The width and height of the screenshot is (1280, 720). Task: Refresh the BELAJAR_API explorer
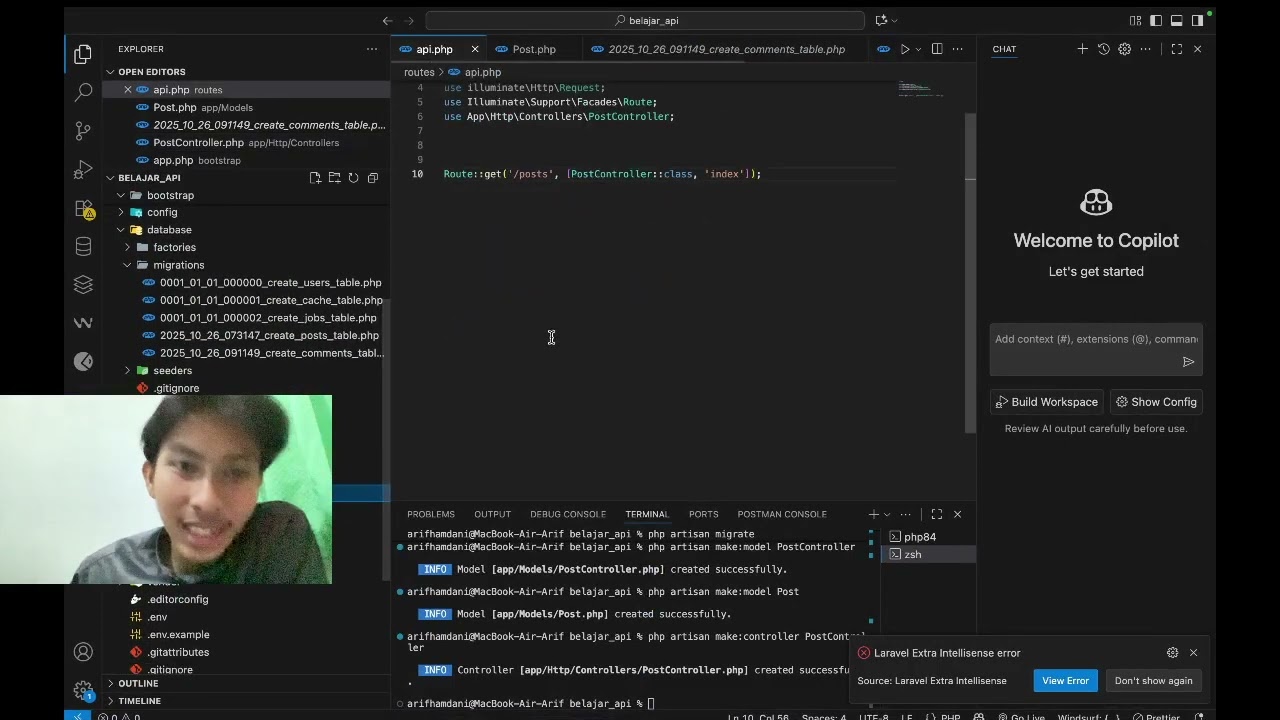pos(353,178)
